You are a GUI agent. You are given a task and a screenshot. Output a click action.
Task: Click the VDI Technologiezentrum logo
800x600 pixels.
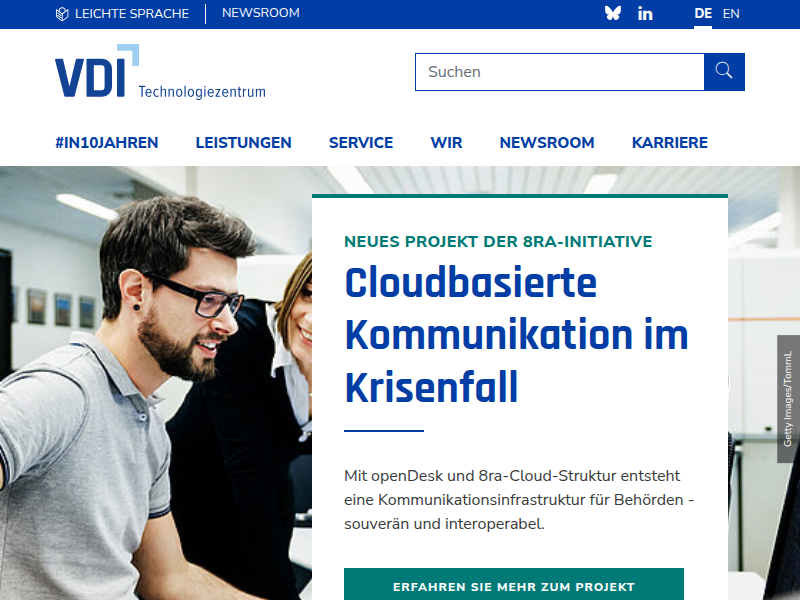coord(160,73)
